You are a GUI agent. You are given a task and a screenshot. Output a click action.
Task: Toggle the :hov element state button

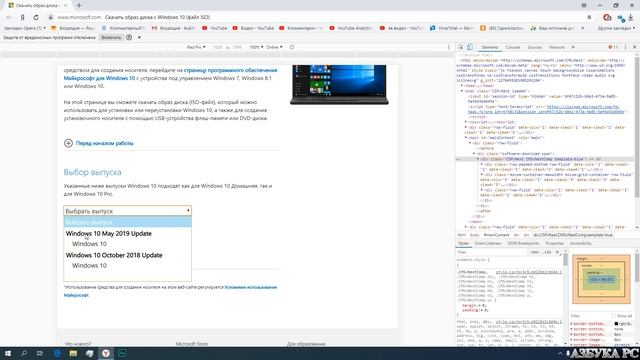pos(534,252)
